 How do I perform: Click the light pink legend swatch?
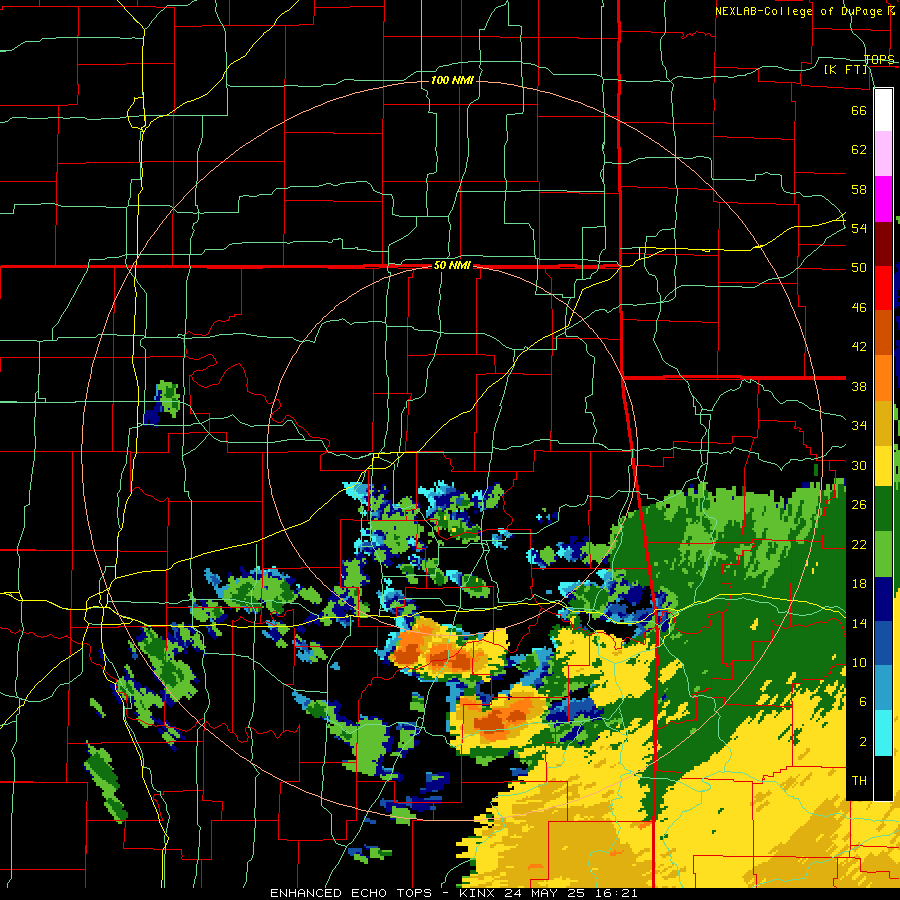[883, 153]
